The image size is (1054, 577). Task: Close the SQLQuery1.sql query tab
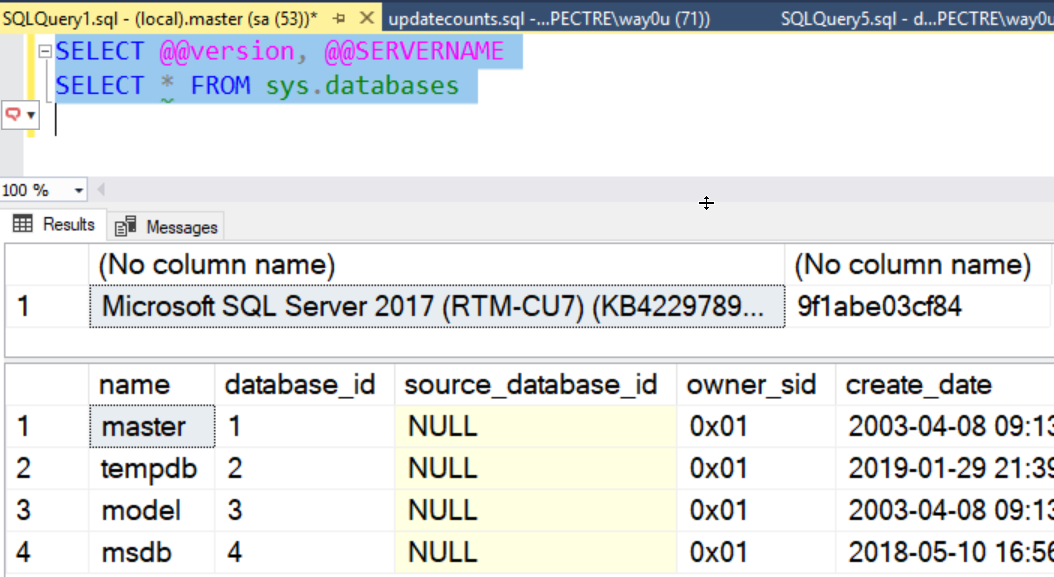coord(367,18)
